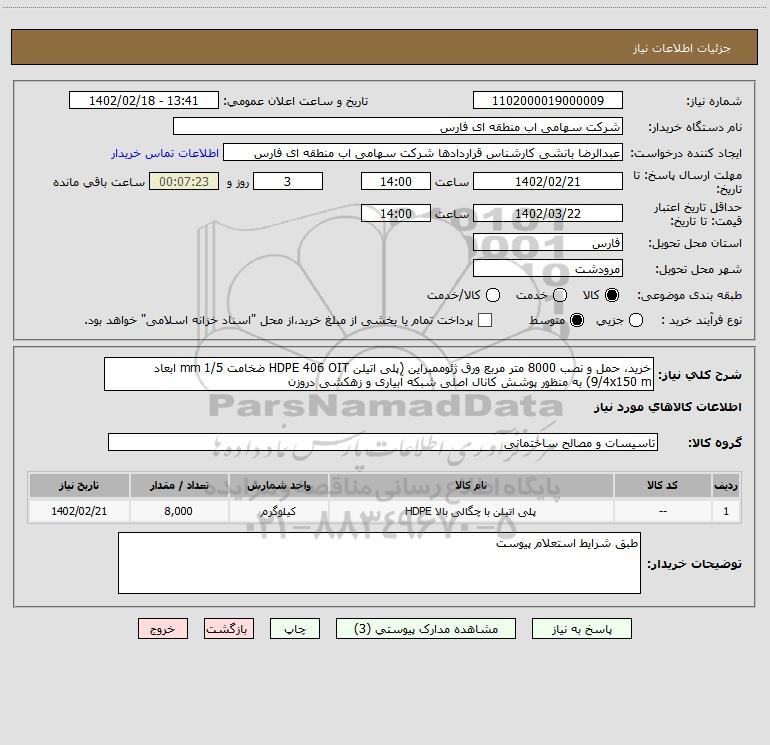Screen dimensions: 770x745
Task: Click the announcement date field 1402/02/18 - 13:41
Action: pyautogui.click(x=144, y=101)
